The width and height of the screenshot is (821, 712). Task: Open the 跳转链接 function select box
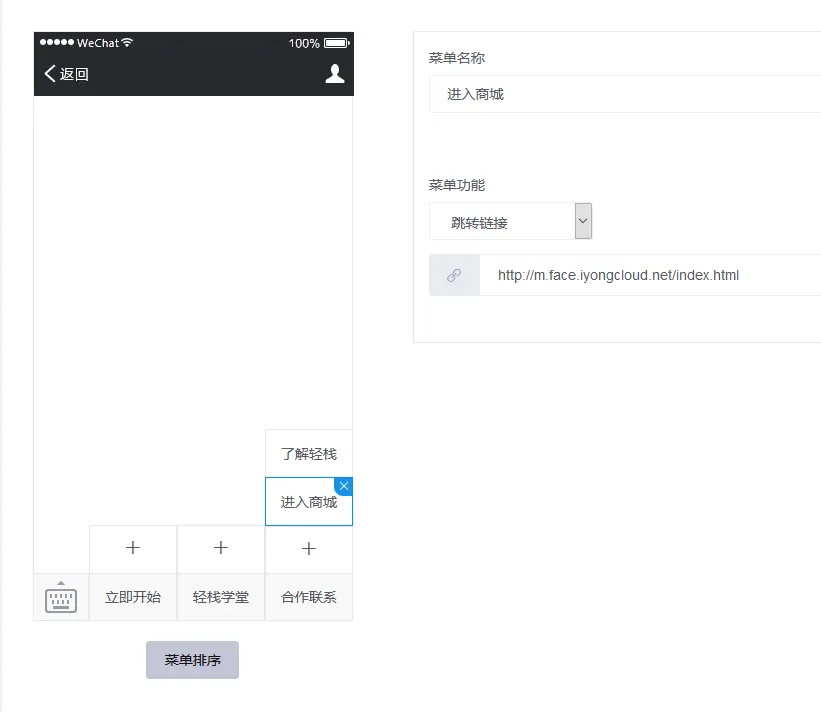tap(502, 222)
